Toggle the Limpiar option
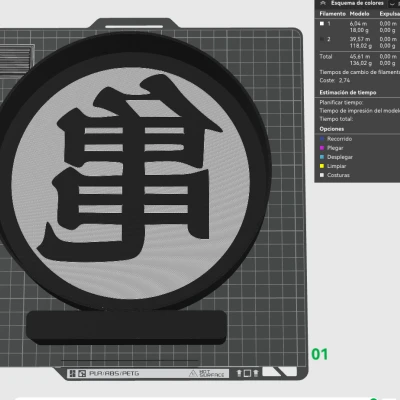This screenshot has width=400, height=400. click(333, 166)
